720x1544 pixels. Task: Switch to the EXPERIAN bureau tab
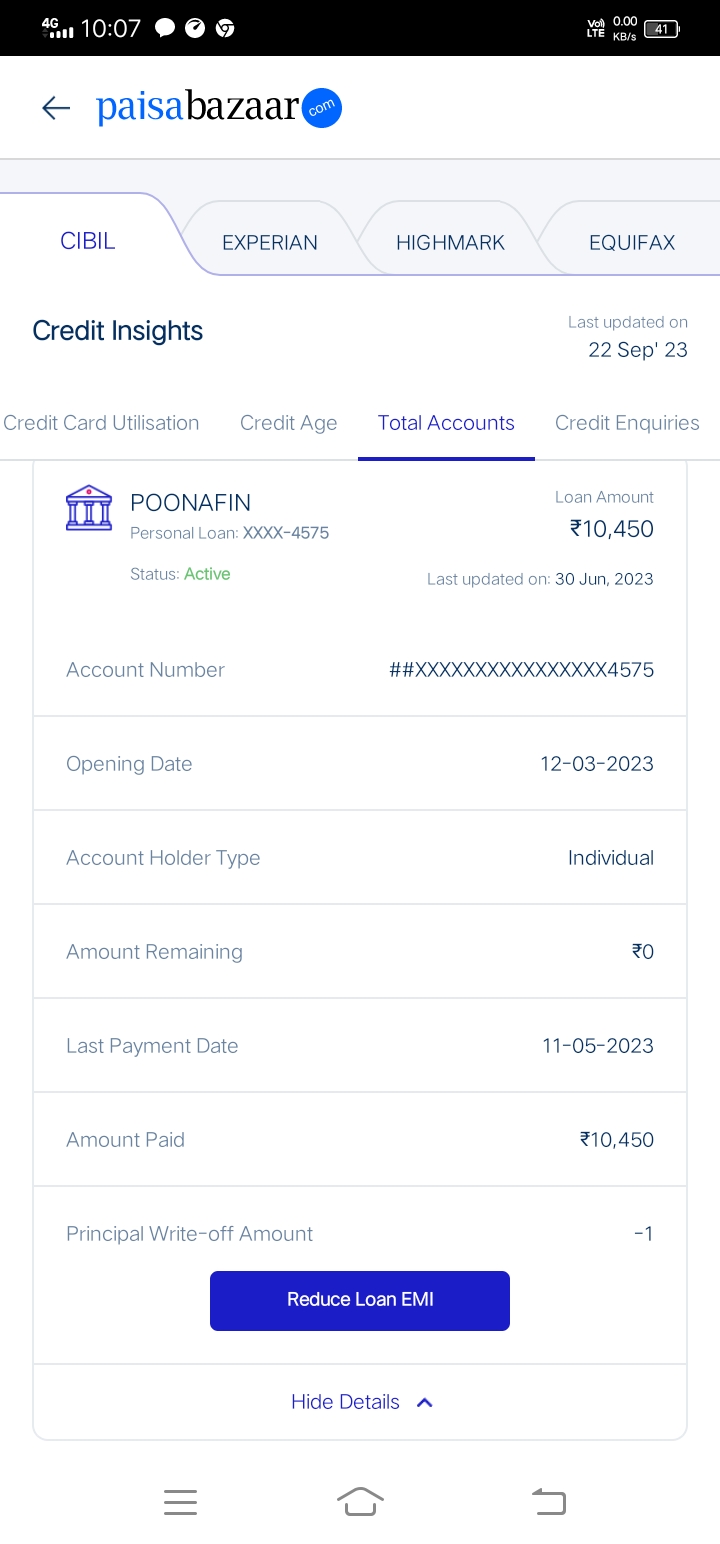pos(270,242)
